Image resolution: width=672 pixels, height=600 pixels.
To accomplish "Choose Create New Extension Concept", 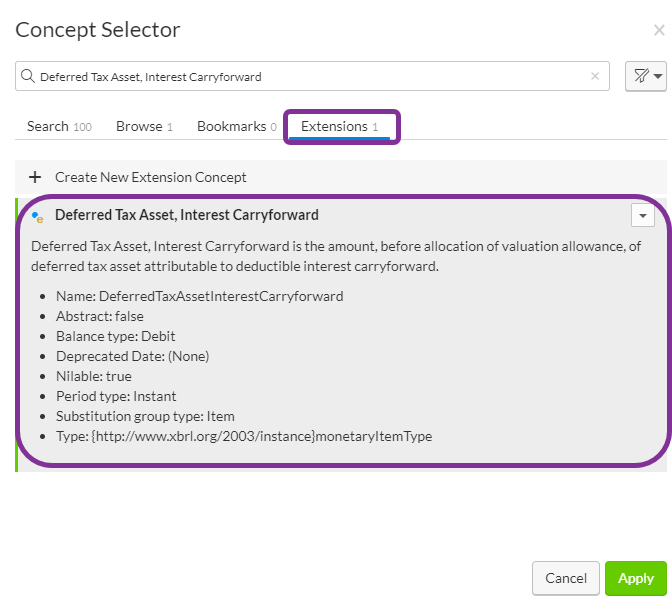I will pyautogui.click(x=150, y=177).
